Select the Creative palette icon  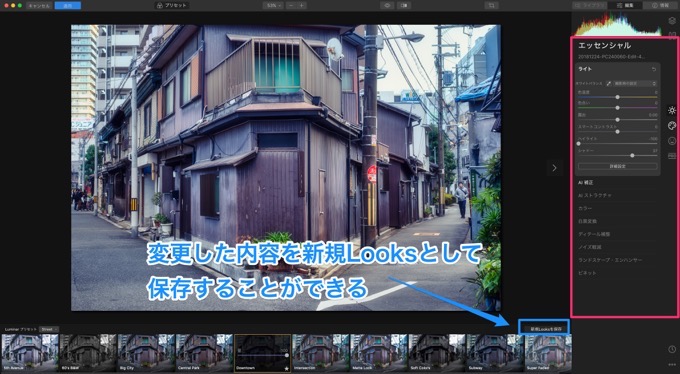(672, 125)
